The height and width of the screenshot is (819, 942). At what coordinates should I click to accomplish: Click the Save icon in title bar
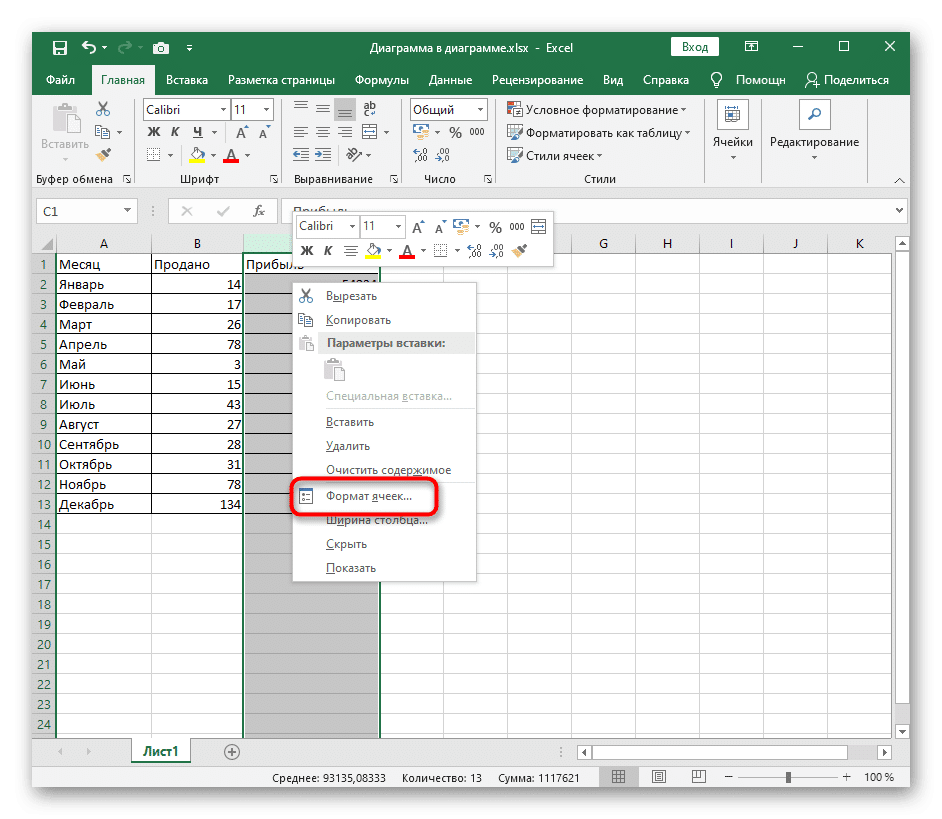tap(60, 47)
